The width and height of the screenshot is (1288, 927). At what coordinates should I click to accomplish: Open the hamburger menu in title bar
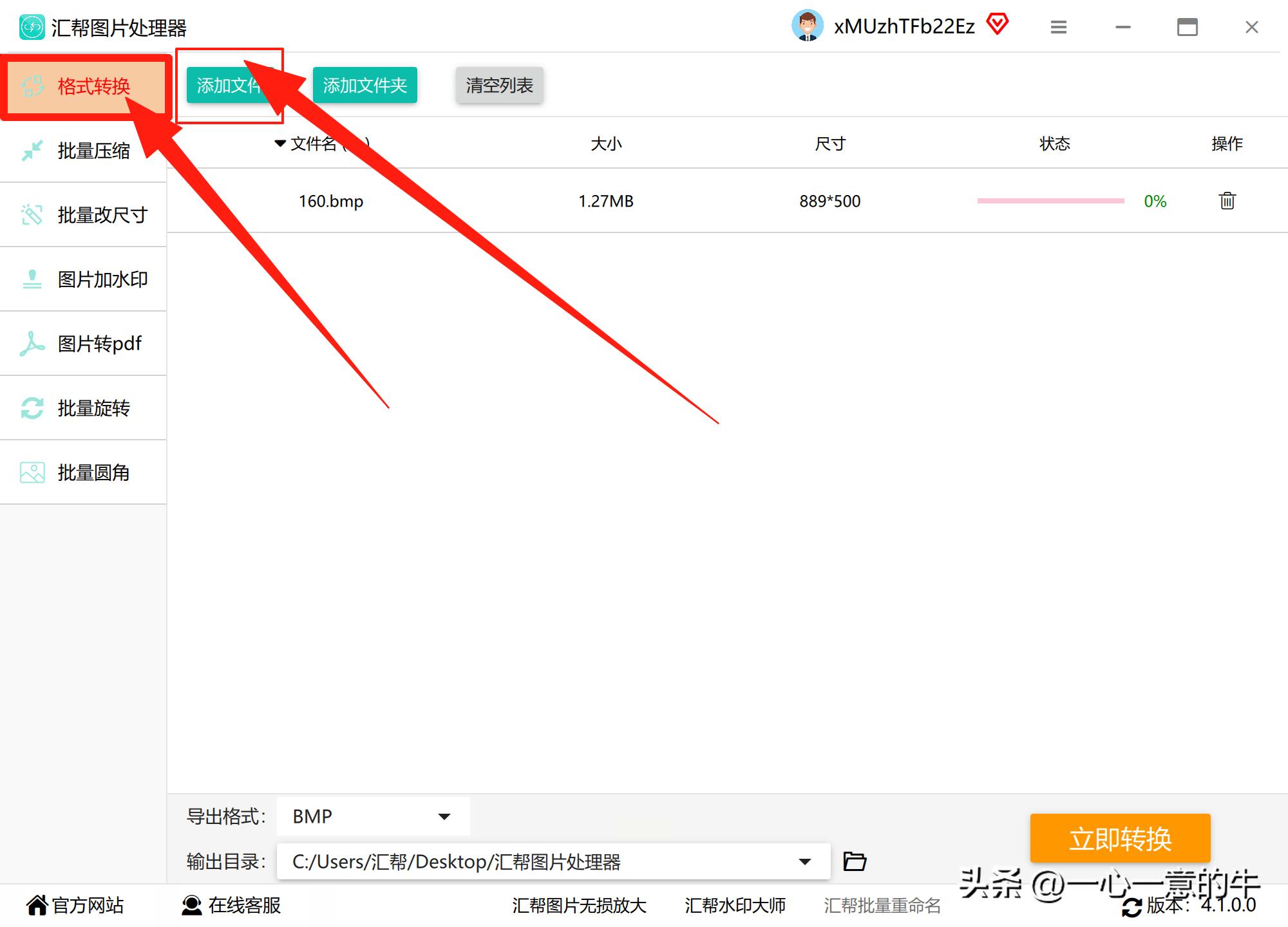click(x=1058, y=27)
